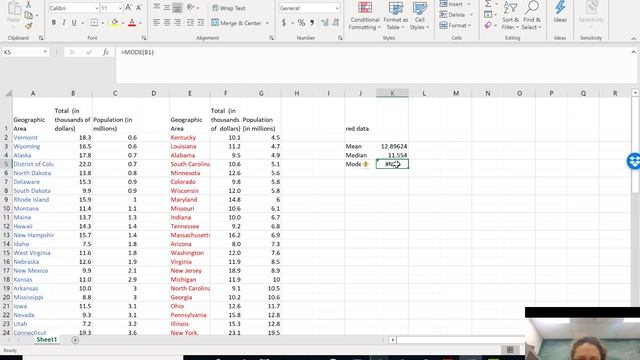The width and height of the screenshot is (640, 360).
Task: Collapse the ribbon with the chevron
Action: coord(633,38)
